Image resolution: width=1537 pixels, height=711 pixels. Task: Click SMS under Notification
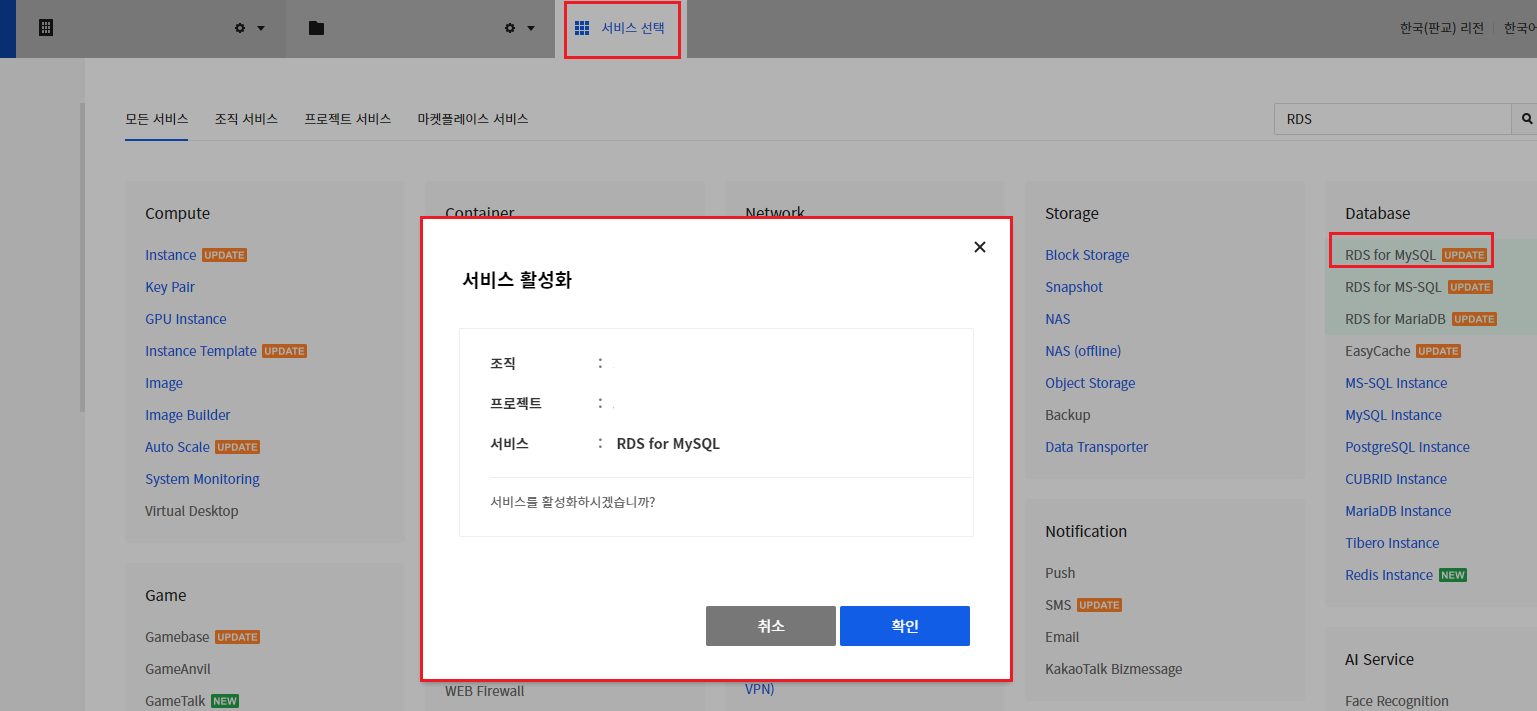point(1058,605)
